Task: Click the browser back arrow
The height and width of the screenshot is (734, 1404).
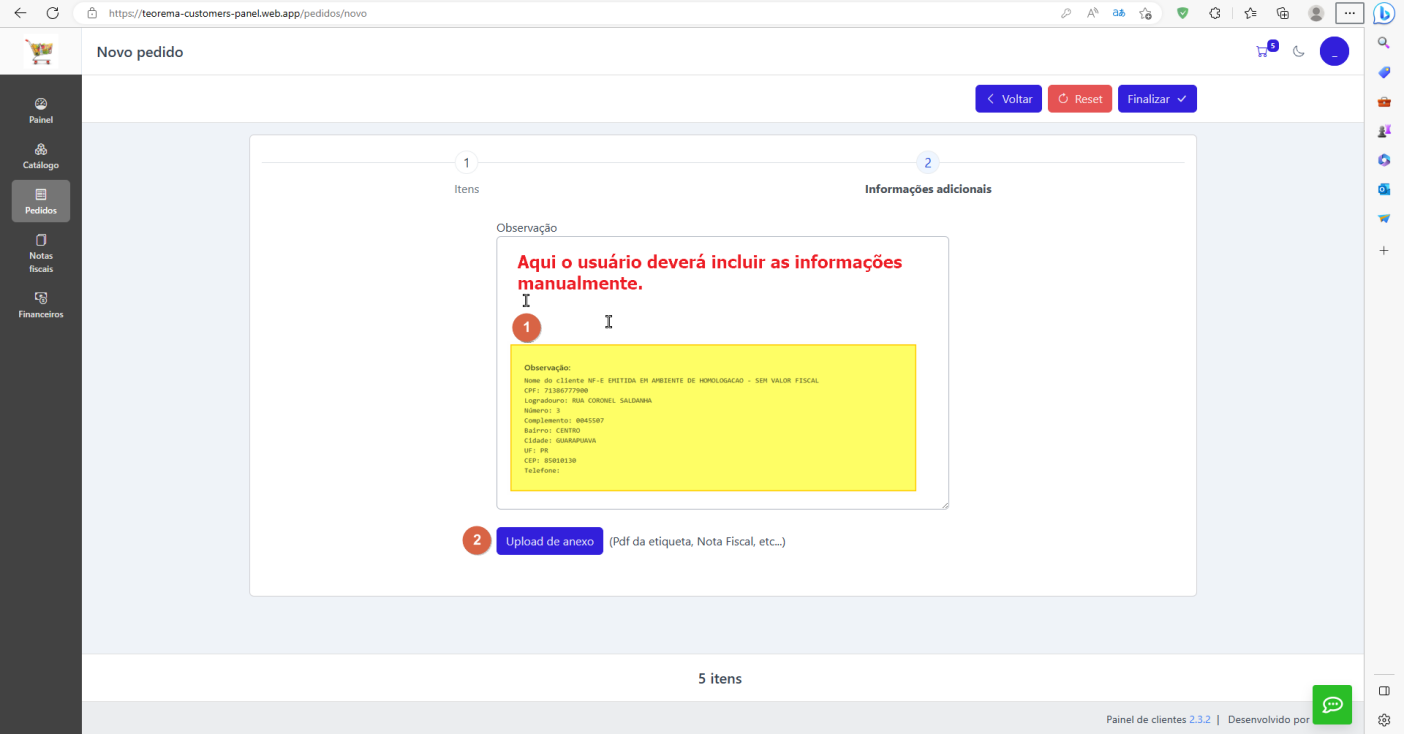Action: 20,13
